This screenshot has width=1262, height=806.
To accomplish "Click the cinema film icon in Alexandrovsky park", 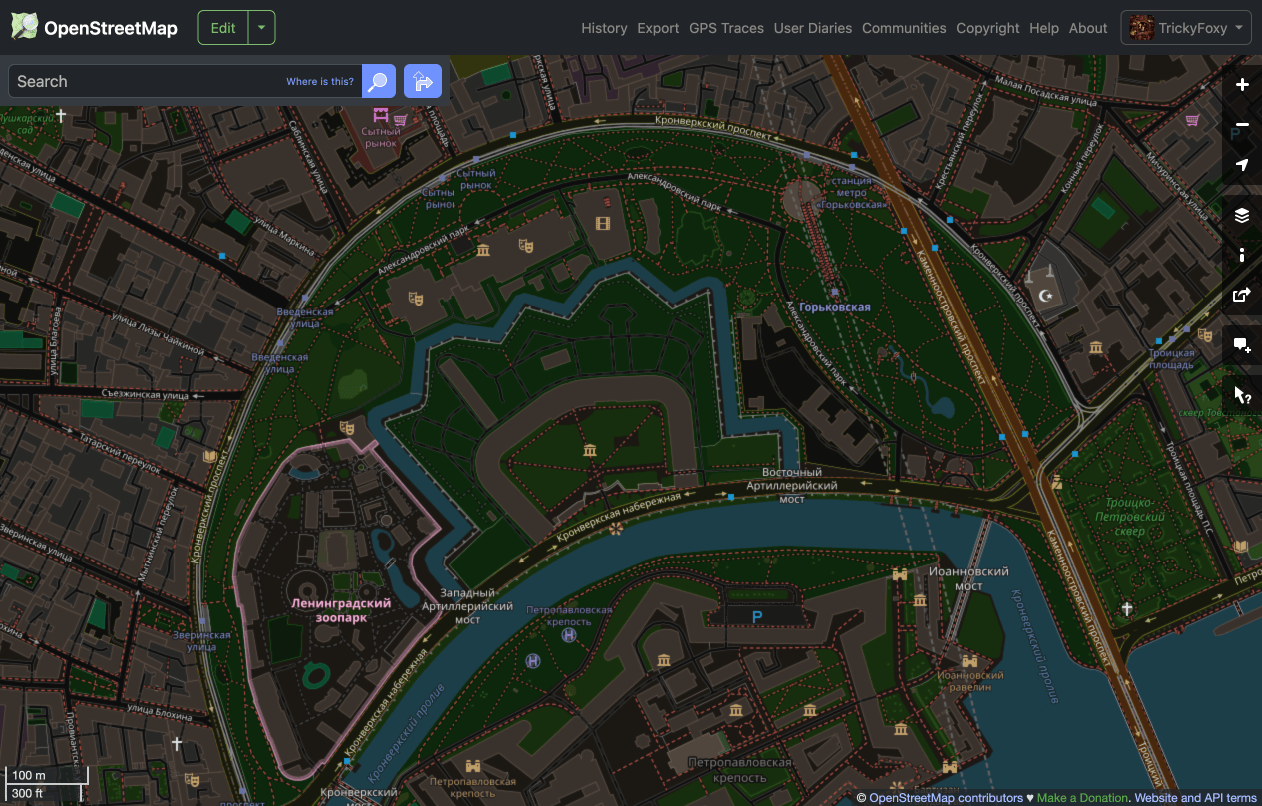I will pos(602,223).
